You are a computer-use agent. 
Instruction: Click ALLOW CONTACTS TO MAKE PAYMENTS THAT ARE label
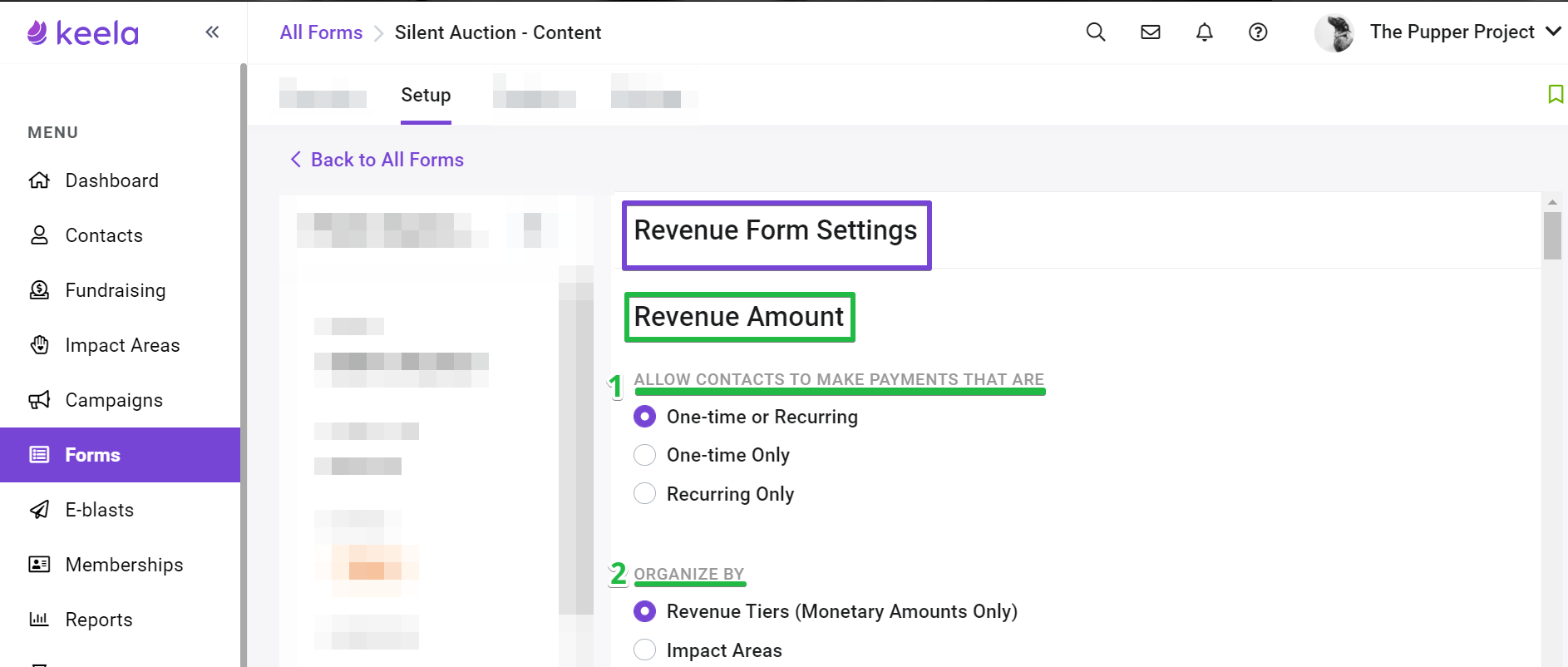[x=839, y=379]
